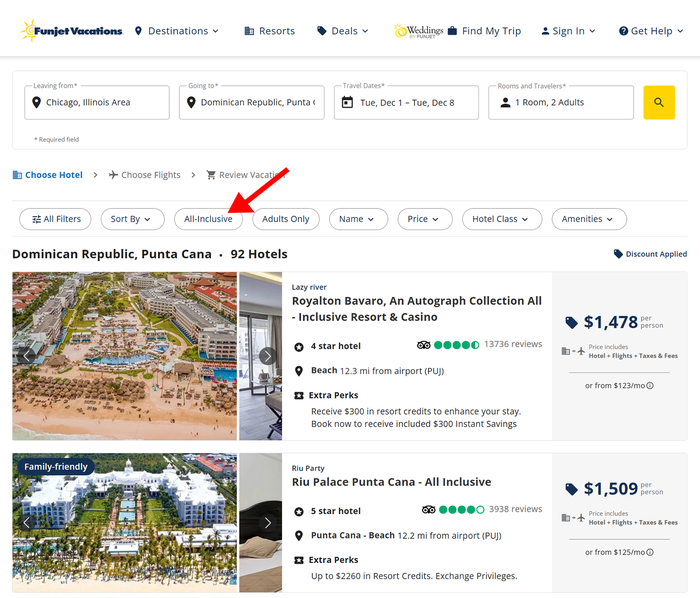The height and width of the screenshot is (598, 700).
Task: Show previous photo of Riu Palace
Action: [27, 523]
